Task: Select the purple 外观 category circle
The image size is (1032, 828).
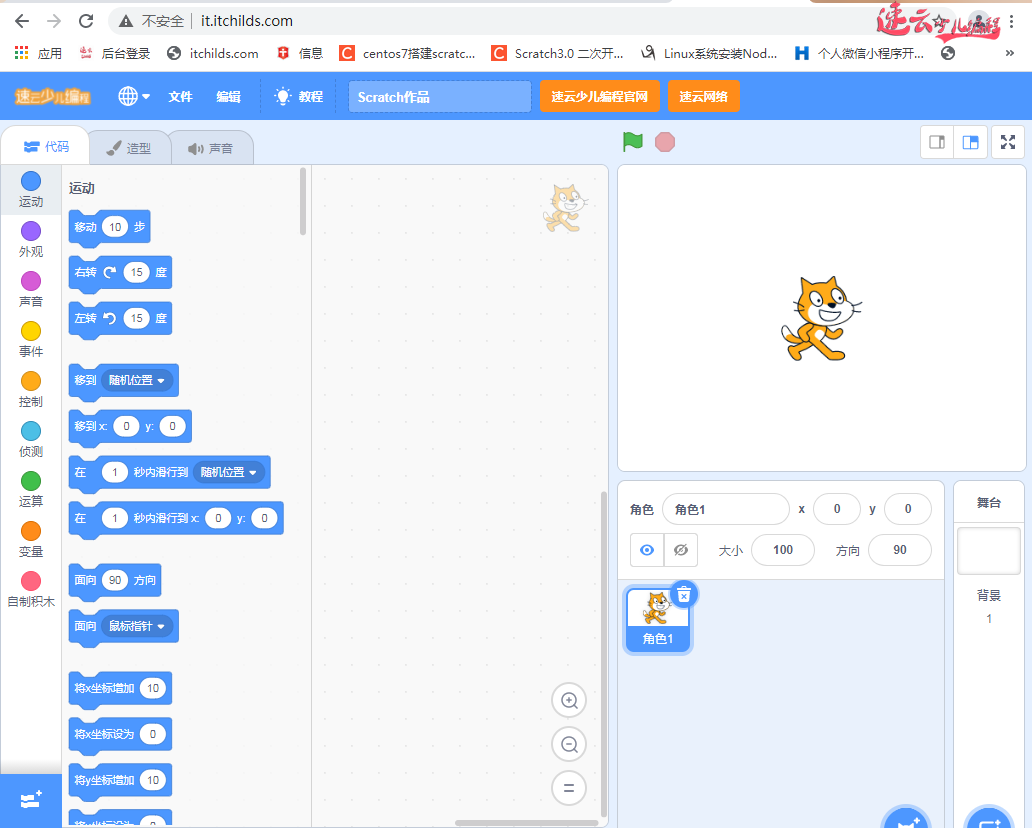Action: [x=31, y=231]
